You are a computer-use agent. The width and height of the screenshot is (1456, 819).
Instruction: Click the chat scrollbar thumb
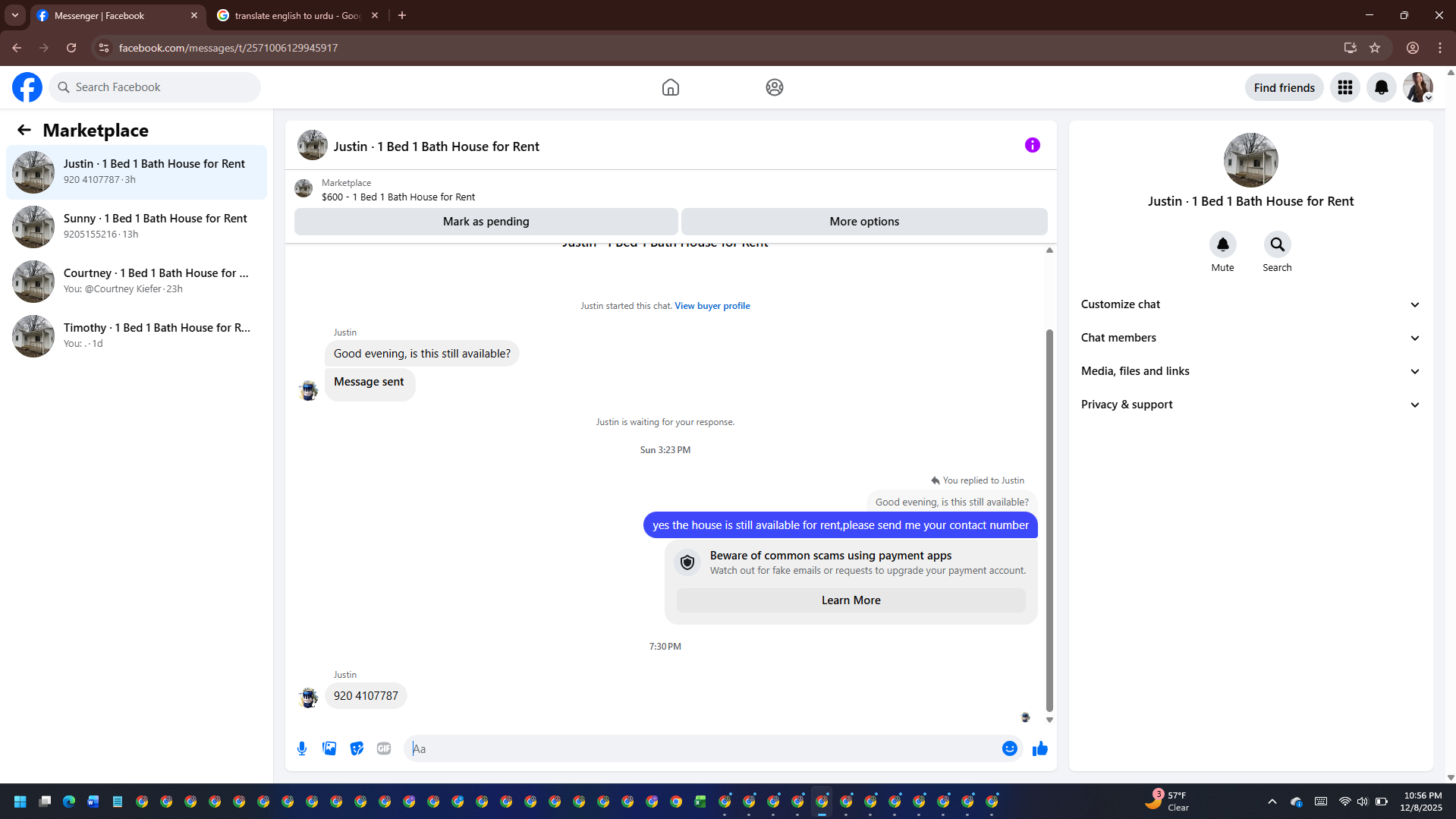1049,520
